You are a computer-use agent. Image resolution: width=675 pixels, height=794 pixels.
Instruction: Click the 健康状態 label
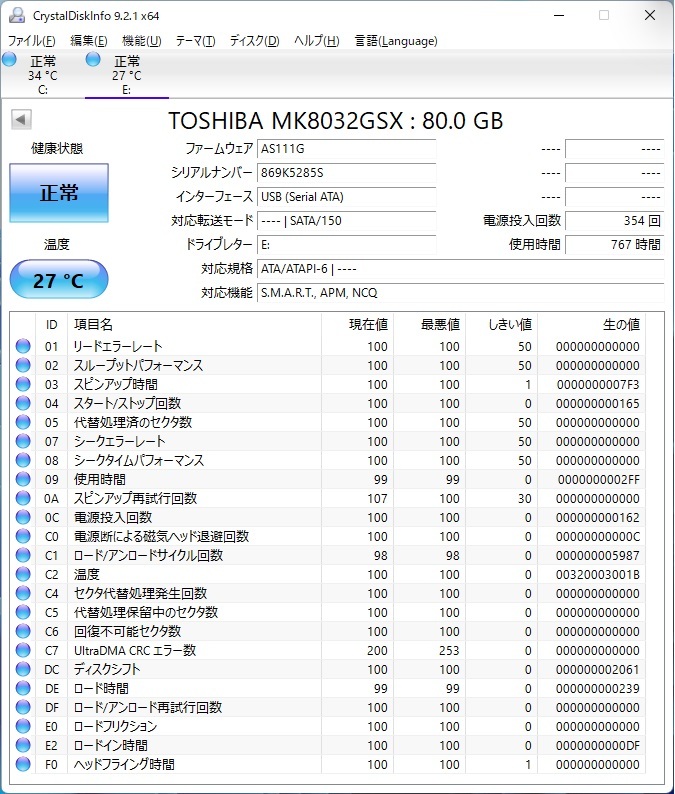pos(57,148)
